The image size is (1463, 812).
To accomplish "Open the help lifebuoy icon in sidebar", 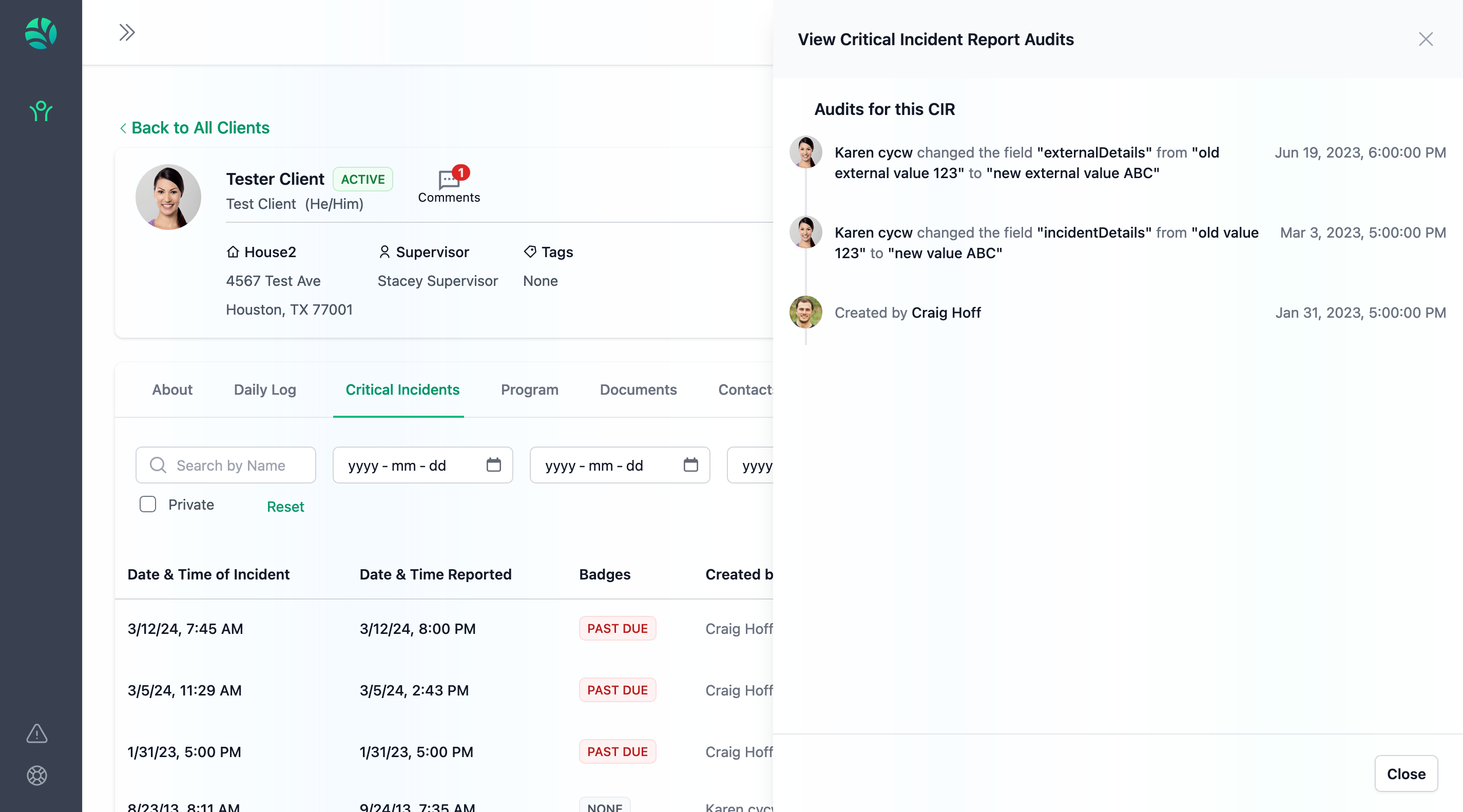I will click(x=37, y=775).
